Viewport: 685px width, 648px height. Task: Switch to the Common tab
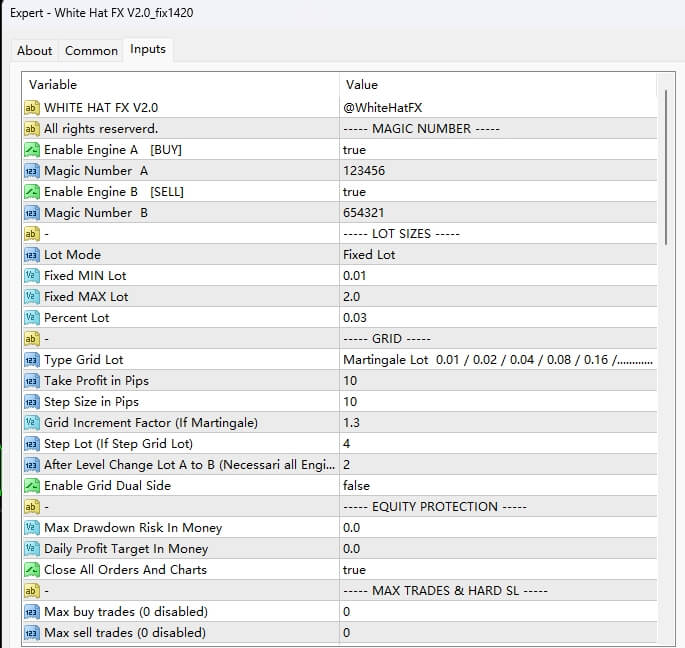coord(91,50)
